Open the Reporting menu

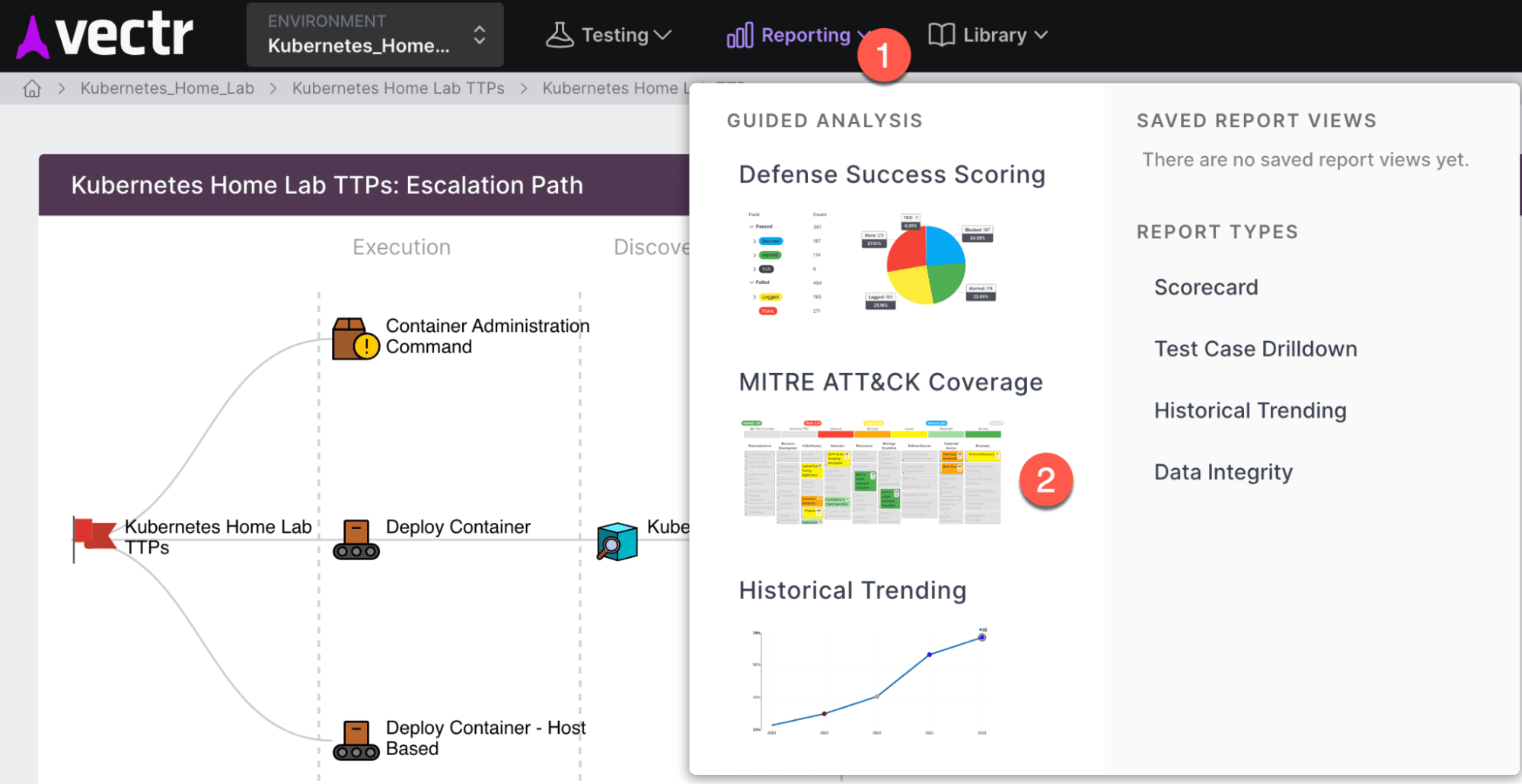tap(798, 35)
